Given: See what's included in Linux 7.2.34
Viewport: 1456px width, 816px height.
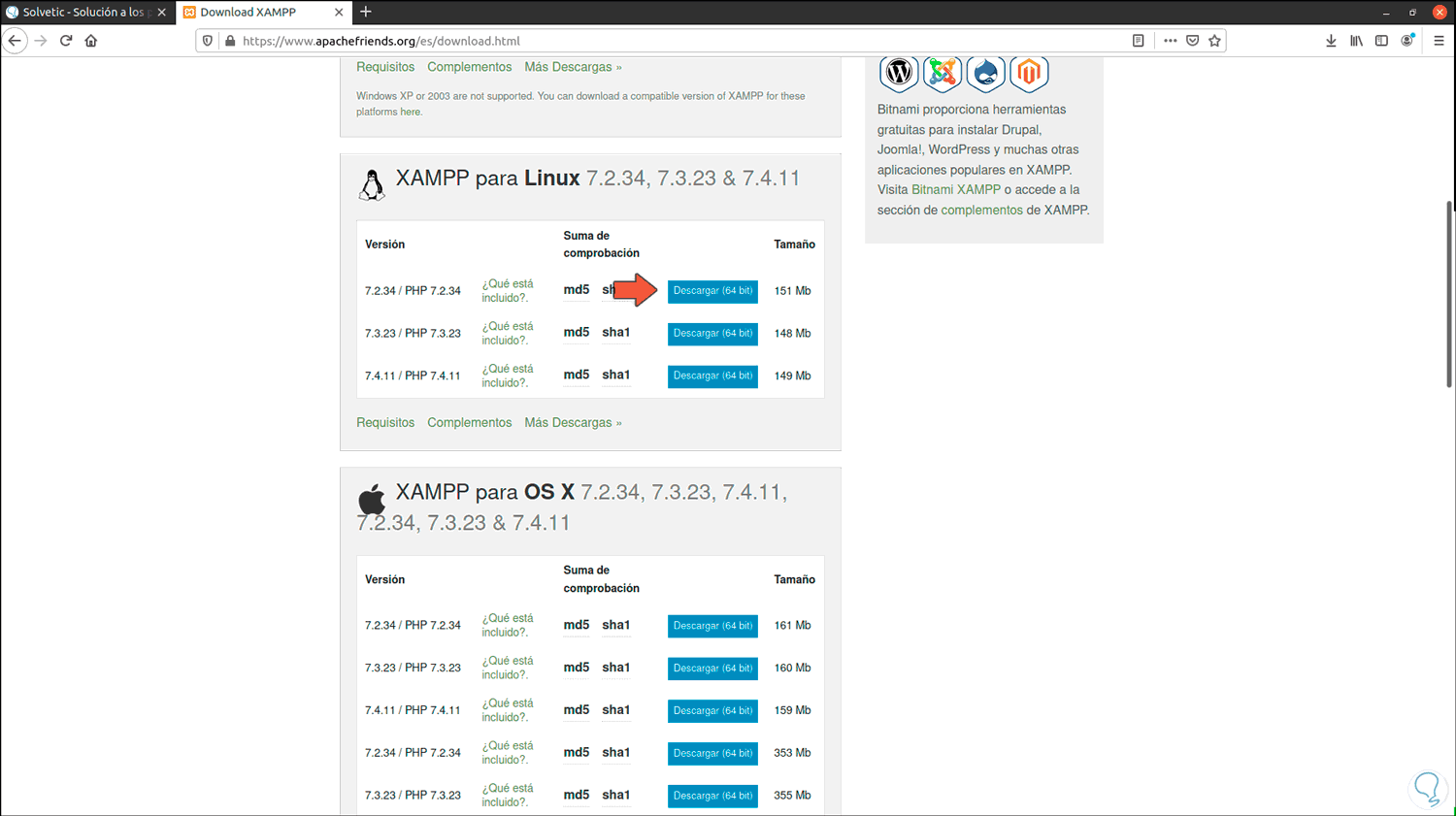Looking at the screenshot, I should pyautogui.click(x=508, y=291).
